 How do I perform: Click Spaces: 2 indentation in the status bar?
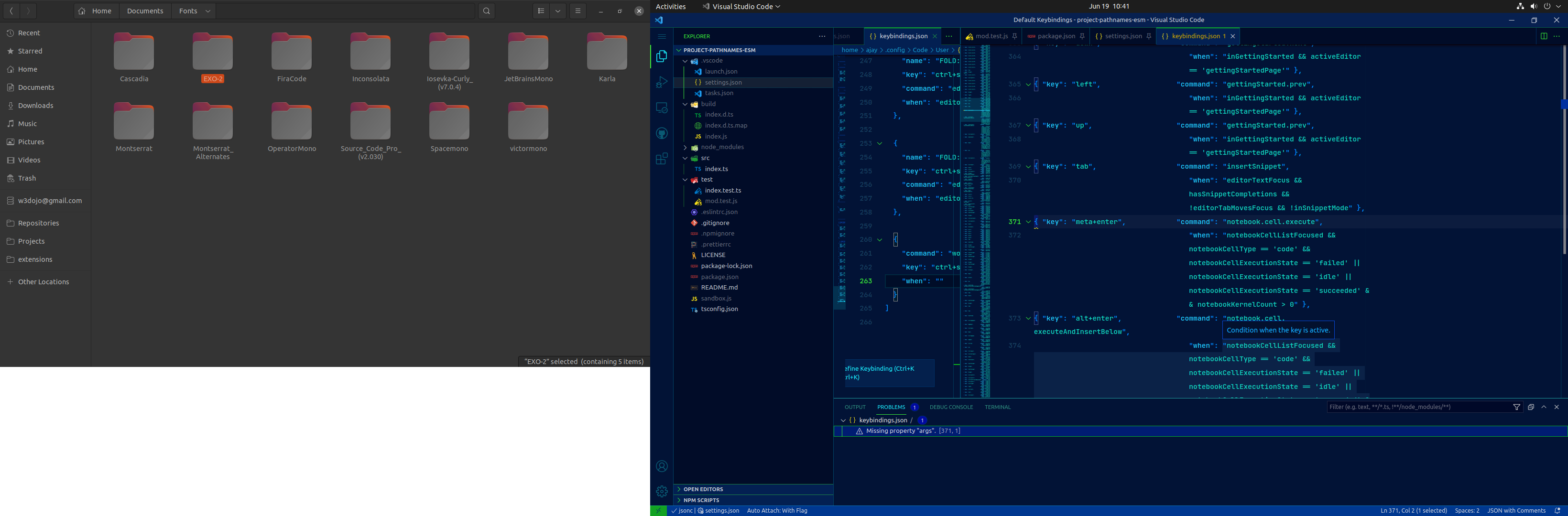tap(1467, 511)
